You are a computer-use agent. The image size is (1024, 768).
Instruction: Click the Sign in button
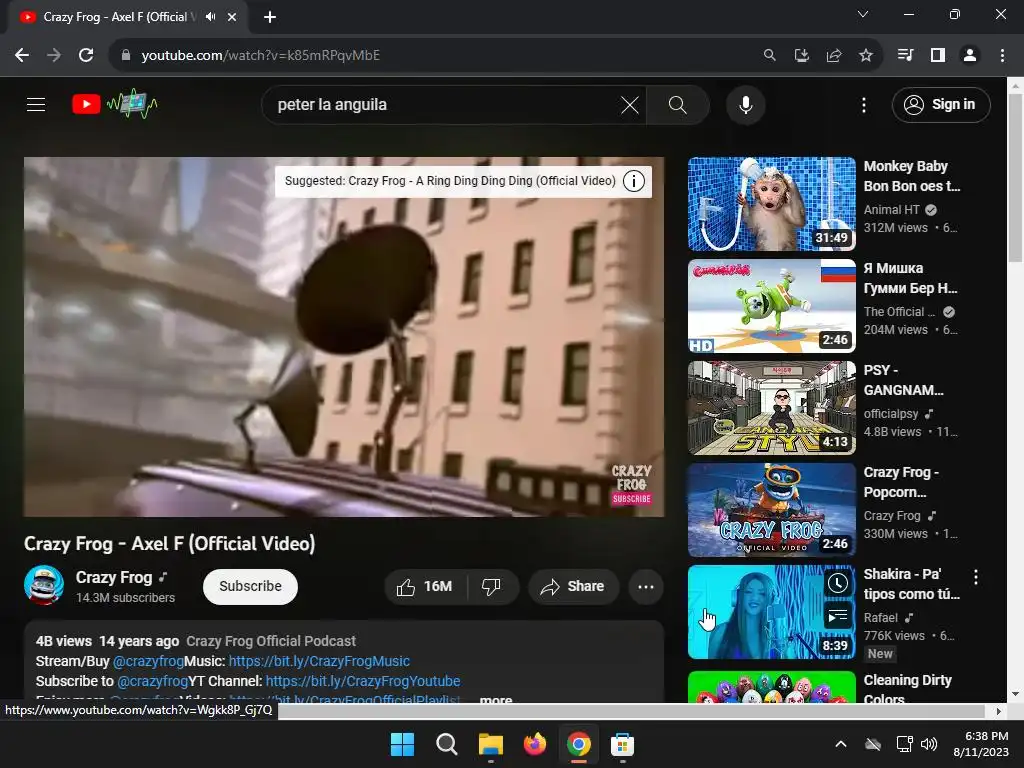[x=941, y=104]
